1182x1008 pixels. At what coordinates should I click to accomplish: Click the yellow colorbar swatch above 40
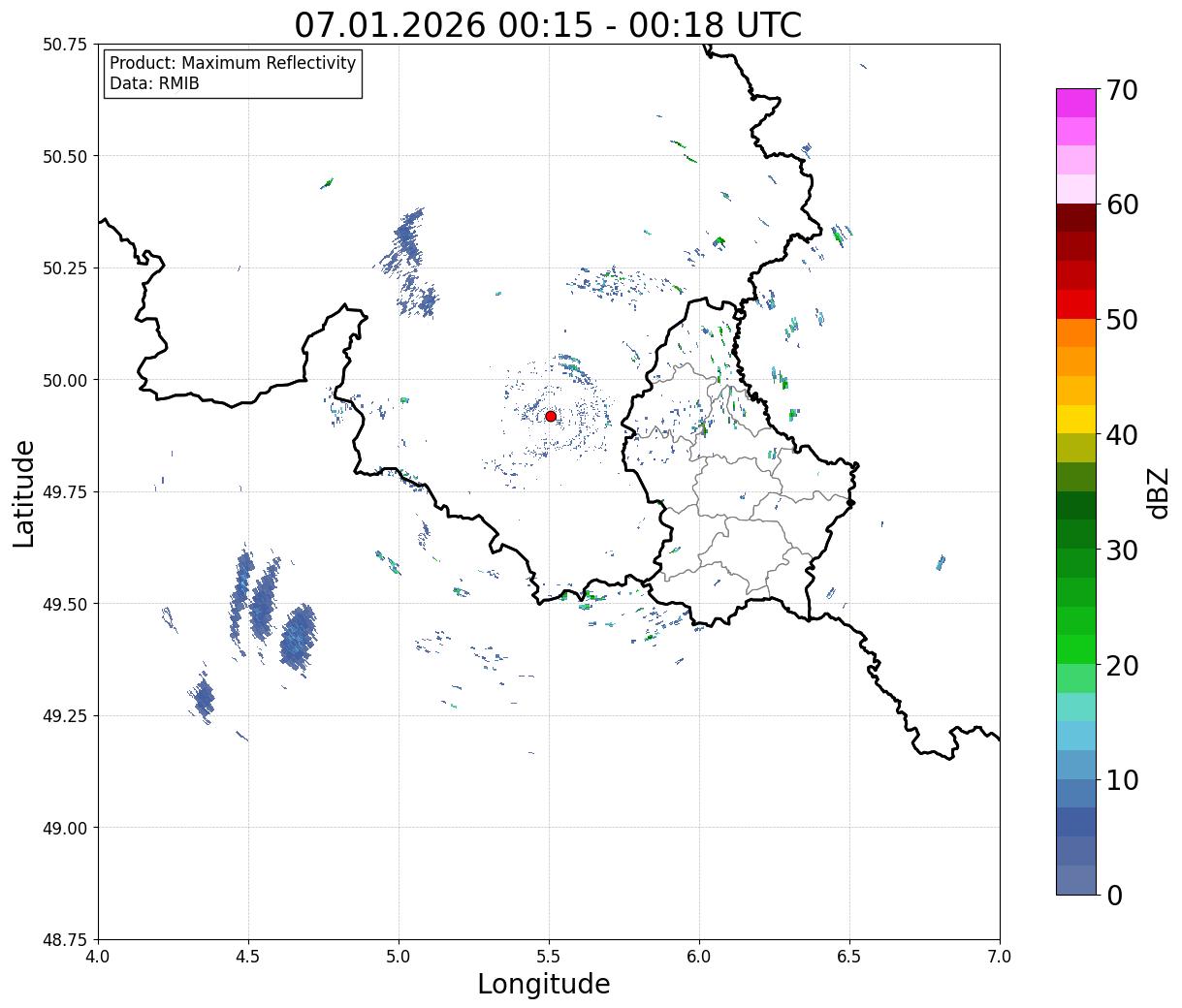click(x=1076, y=420)
